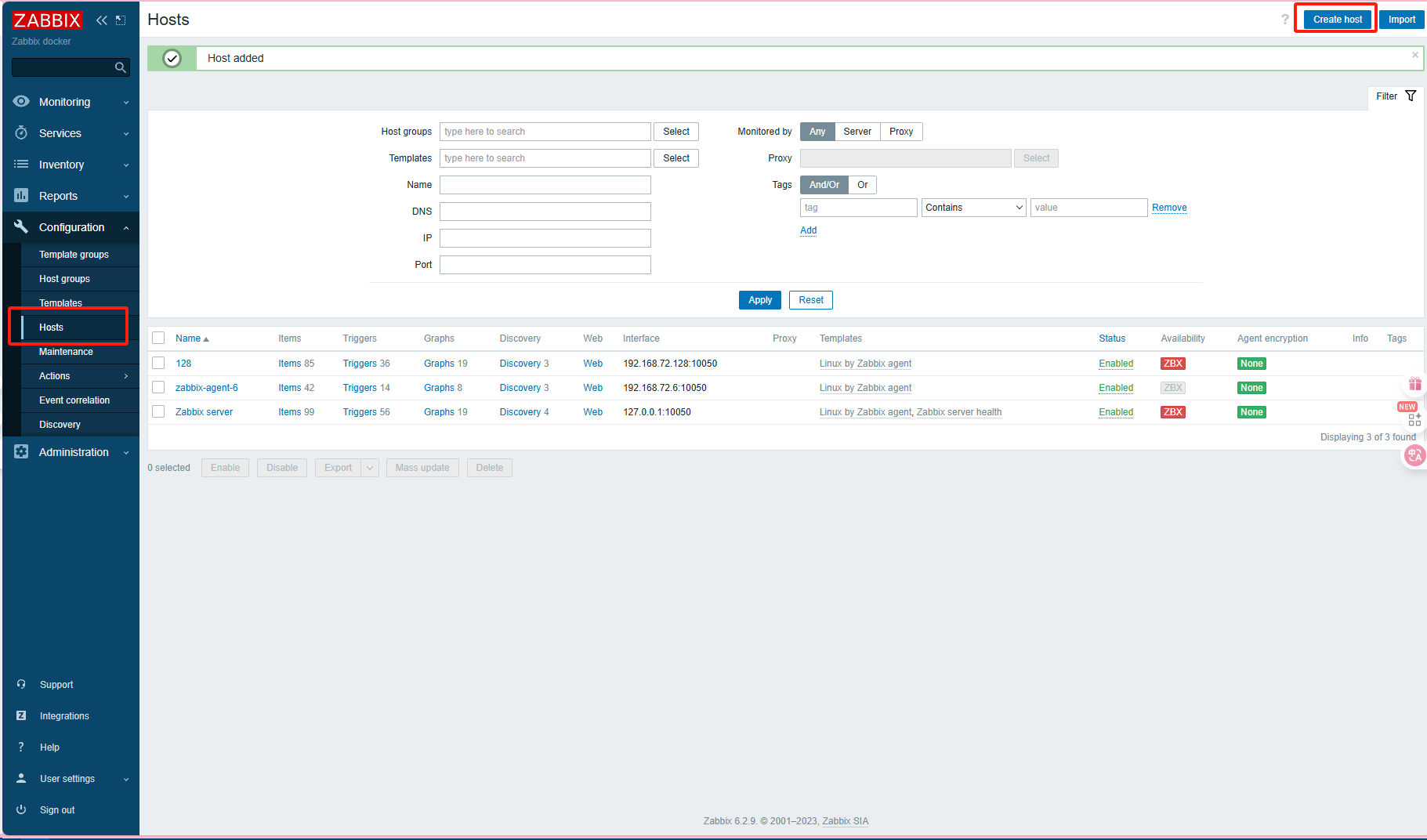
Task: Sort hosts by Name column header
Action: click(192, 339)
